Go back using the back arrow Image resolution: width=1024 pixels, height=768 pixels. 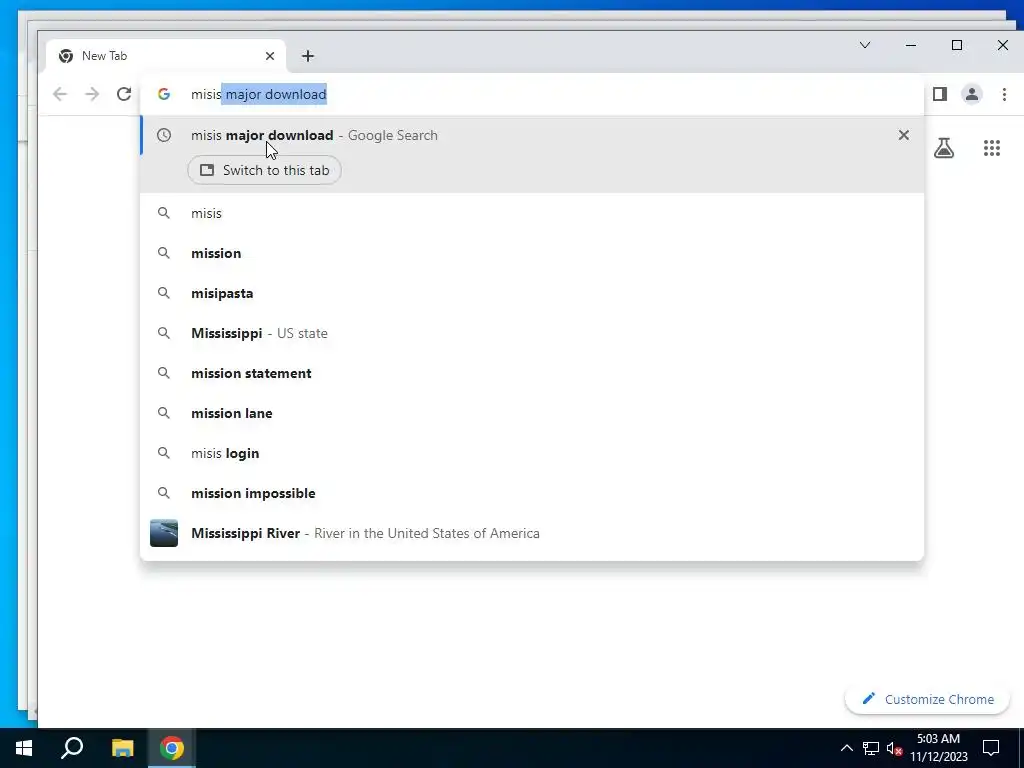60,94
